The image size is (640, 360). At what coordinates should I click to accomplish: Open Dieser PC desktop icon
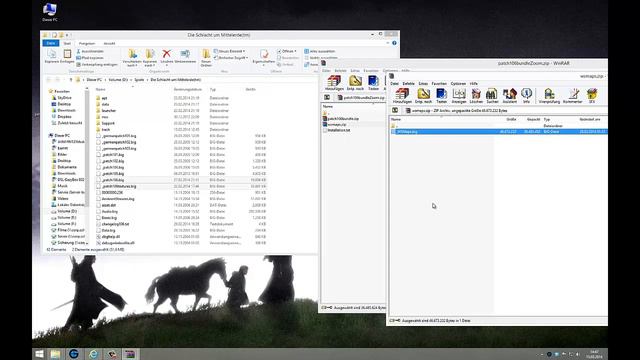(50, 12)
